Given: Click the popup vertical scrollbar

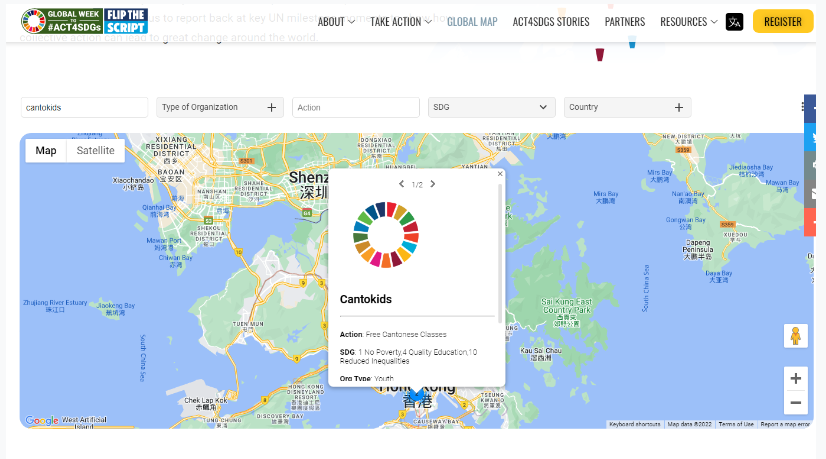Looking at the screenshot, I should (x=500, y=253).
